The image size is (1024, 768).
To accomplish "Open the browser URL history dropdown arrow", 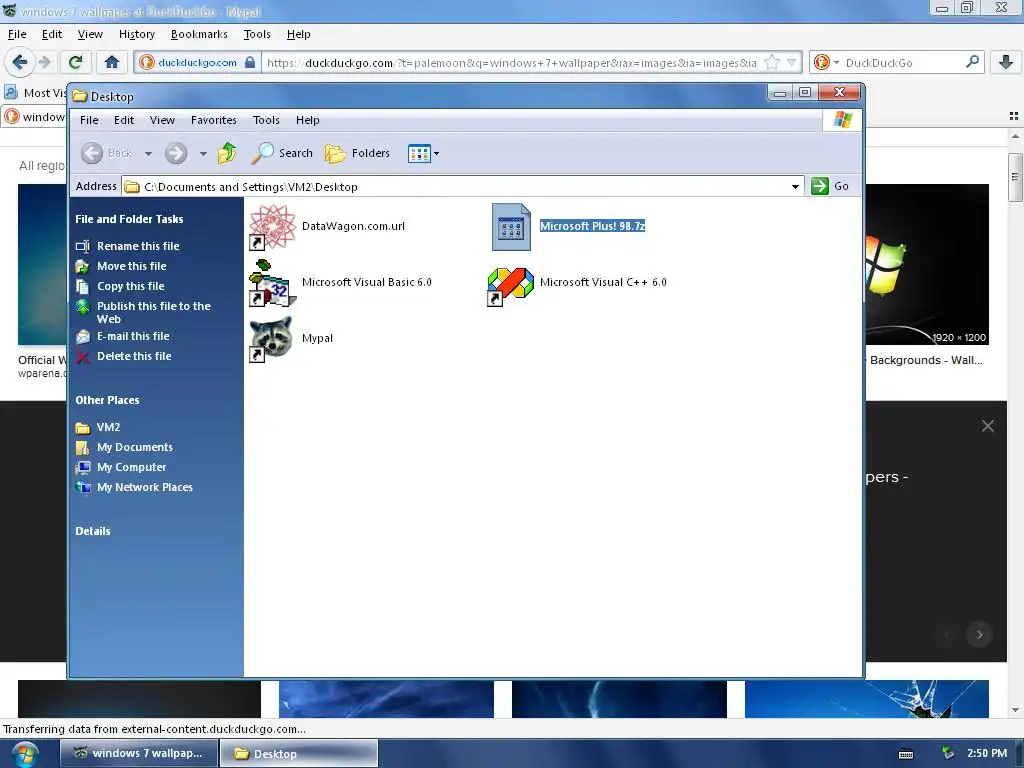I will click(792, 63).
